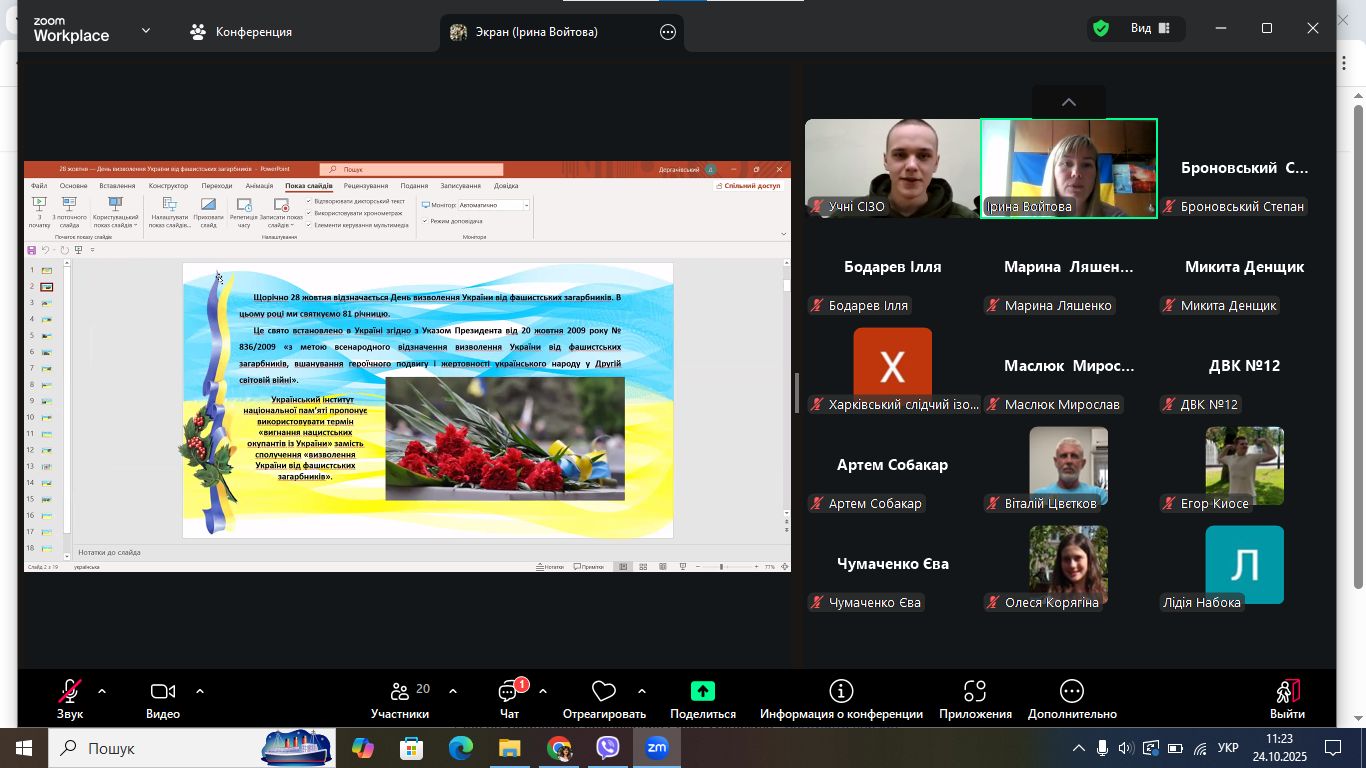The width and height of the screenshot is (1366, 768).
Task: Click the green Поделиться share screen icon
Action: click(703, 692)
